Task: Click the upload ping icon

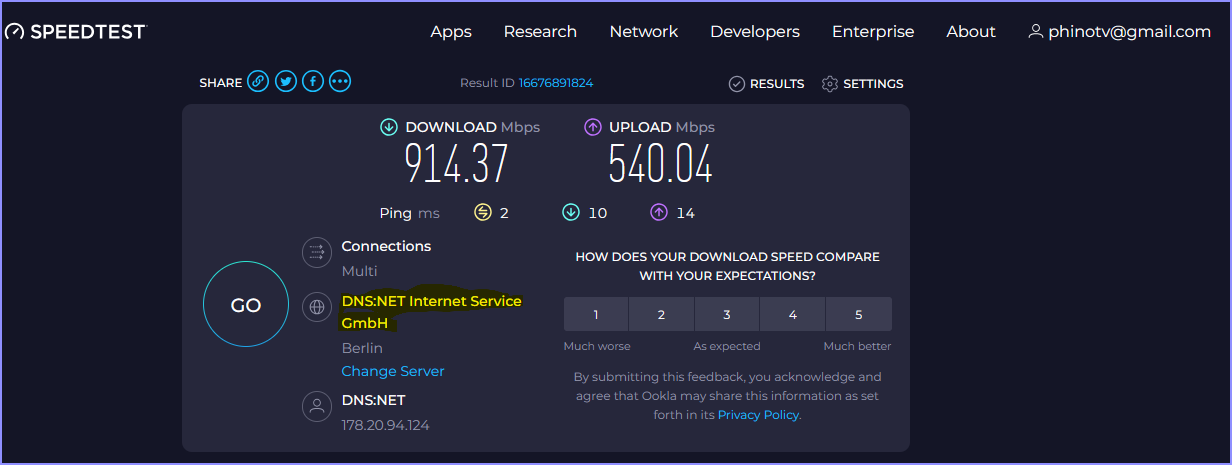Action: 659,212
